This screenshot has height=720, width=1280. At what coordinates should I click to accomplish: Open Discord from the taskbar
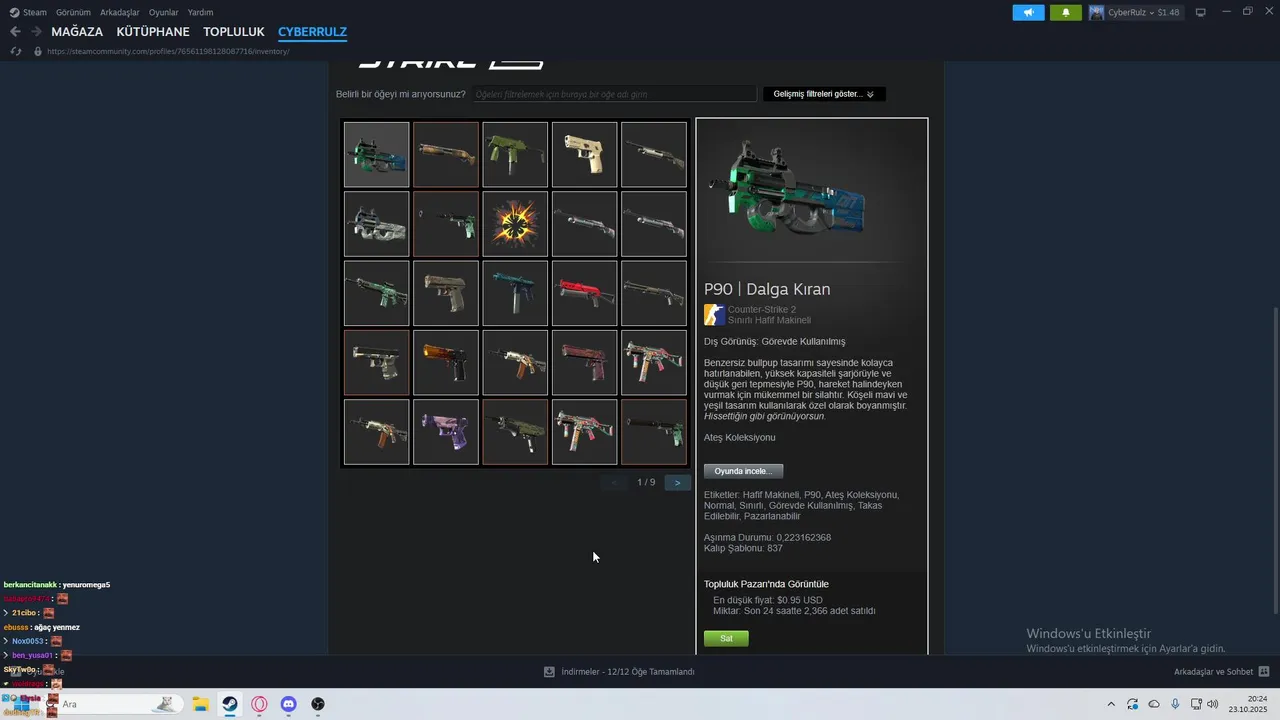tap(289, 704)
